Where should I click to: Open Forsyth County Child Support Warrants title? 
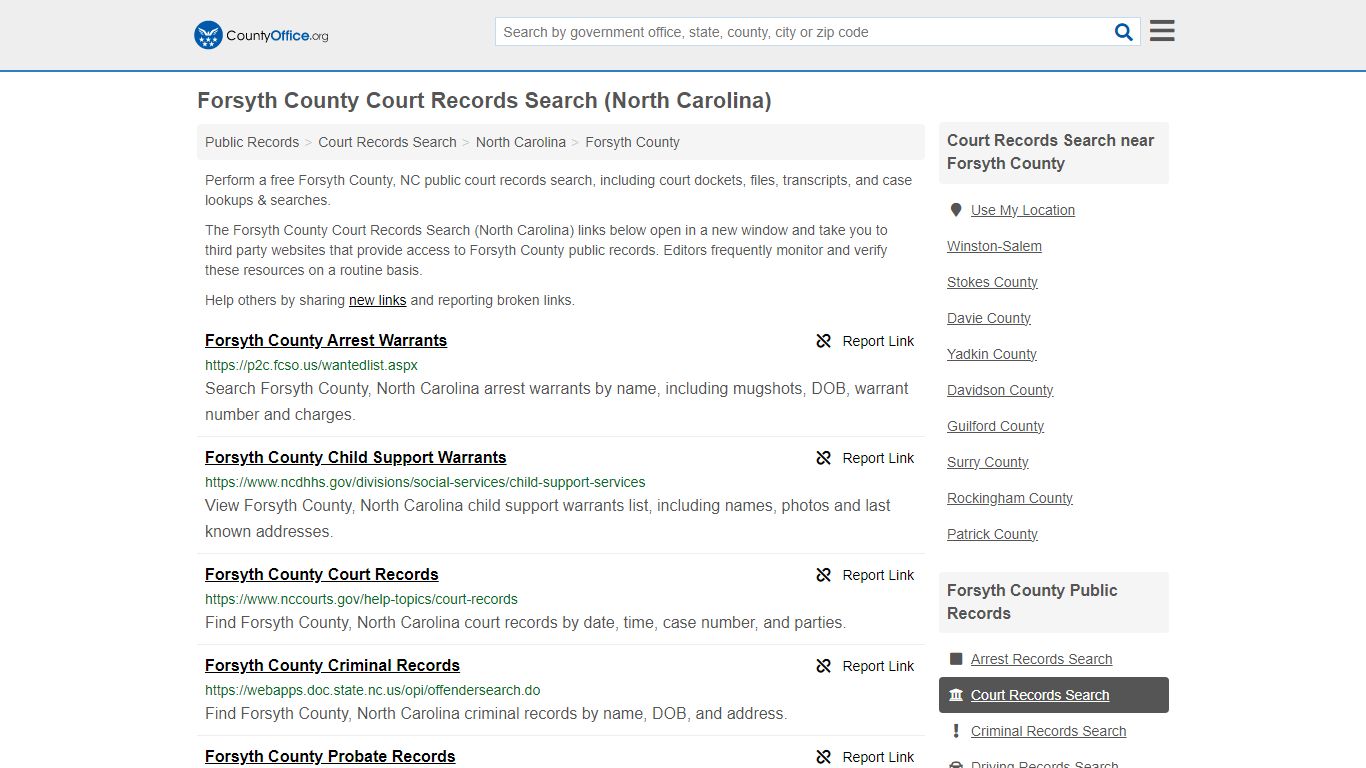(356, 457)
